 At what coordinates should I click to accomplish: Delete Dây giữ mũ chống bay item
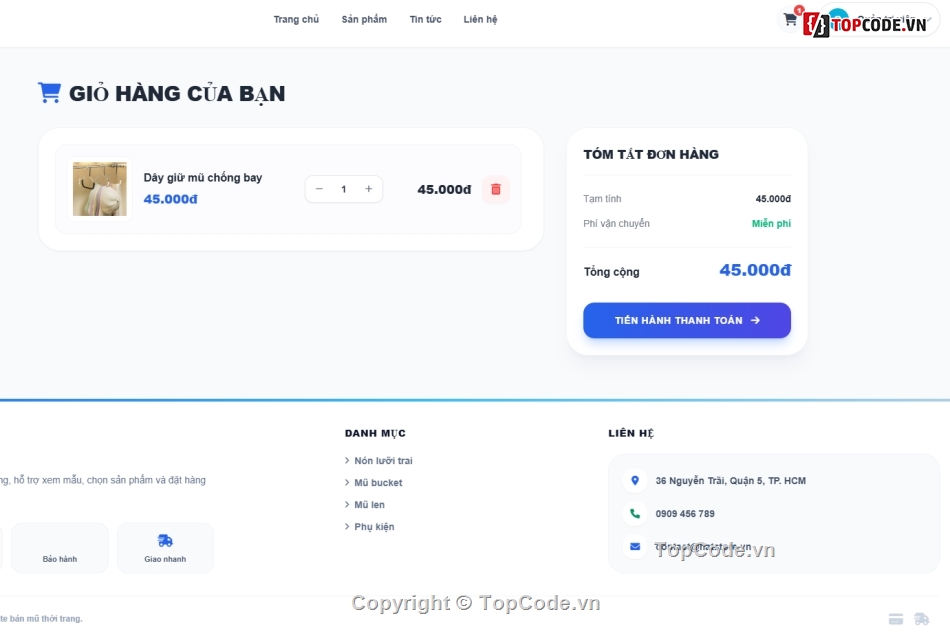point(496,189)
